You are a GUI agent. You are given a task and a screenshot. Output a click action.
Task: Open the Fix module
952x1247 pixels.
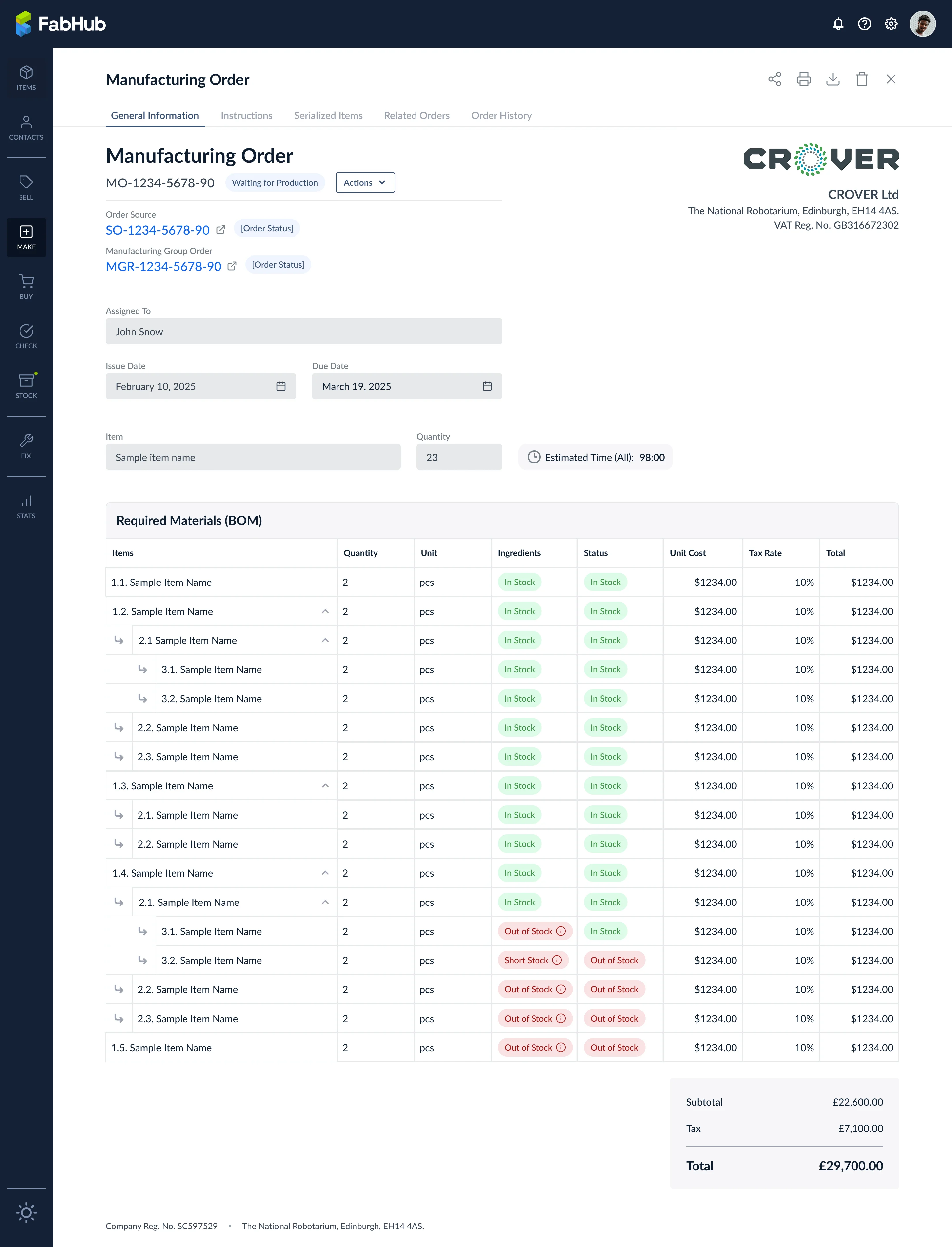click(x=26, y=446)
